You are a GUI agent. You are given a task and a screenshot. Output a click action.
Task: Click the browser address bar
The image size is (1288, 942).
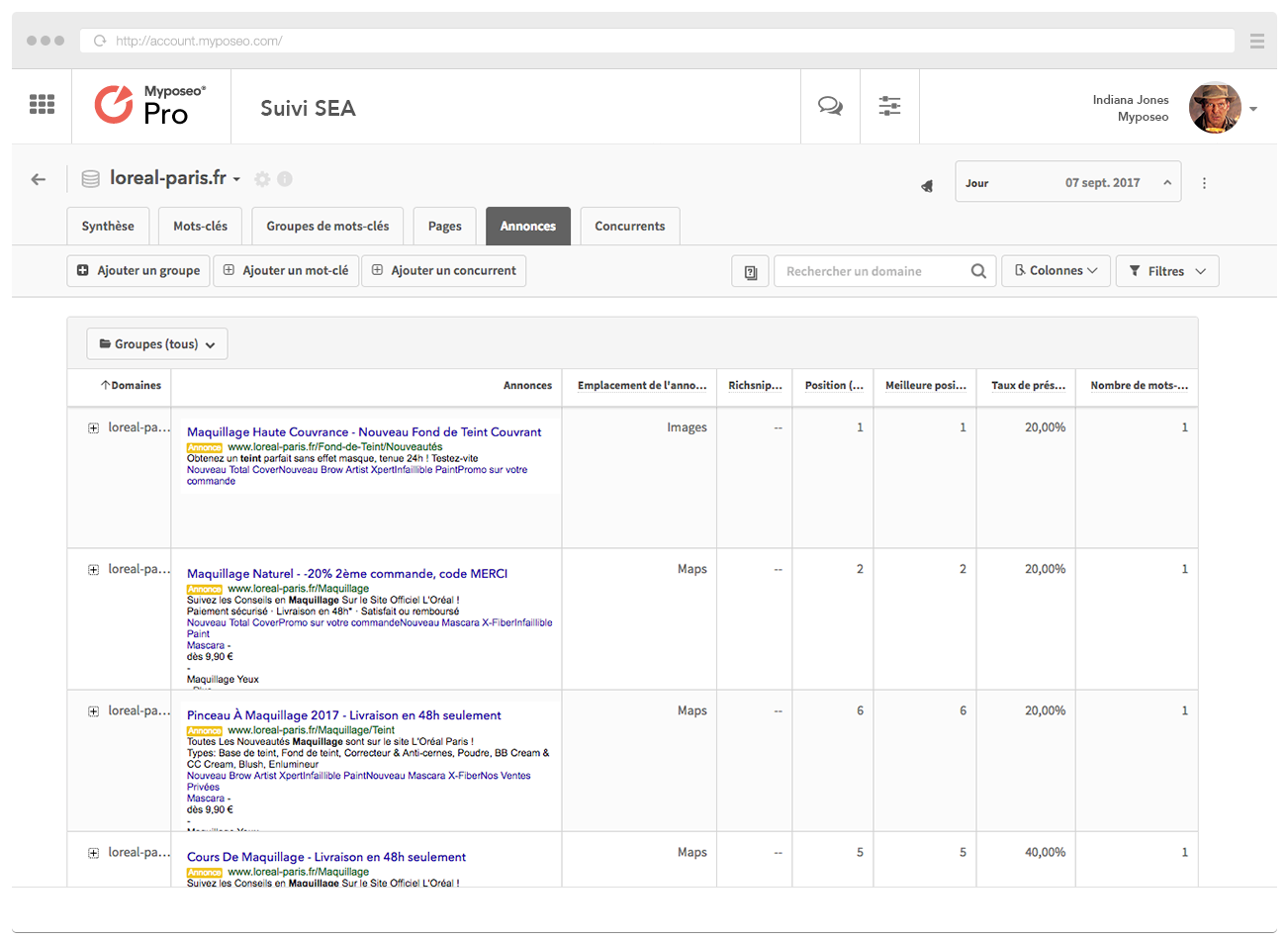[x=657, y=41]
